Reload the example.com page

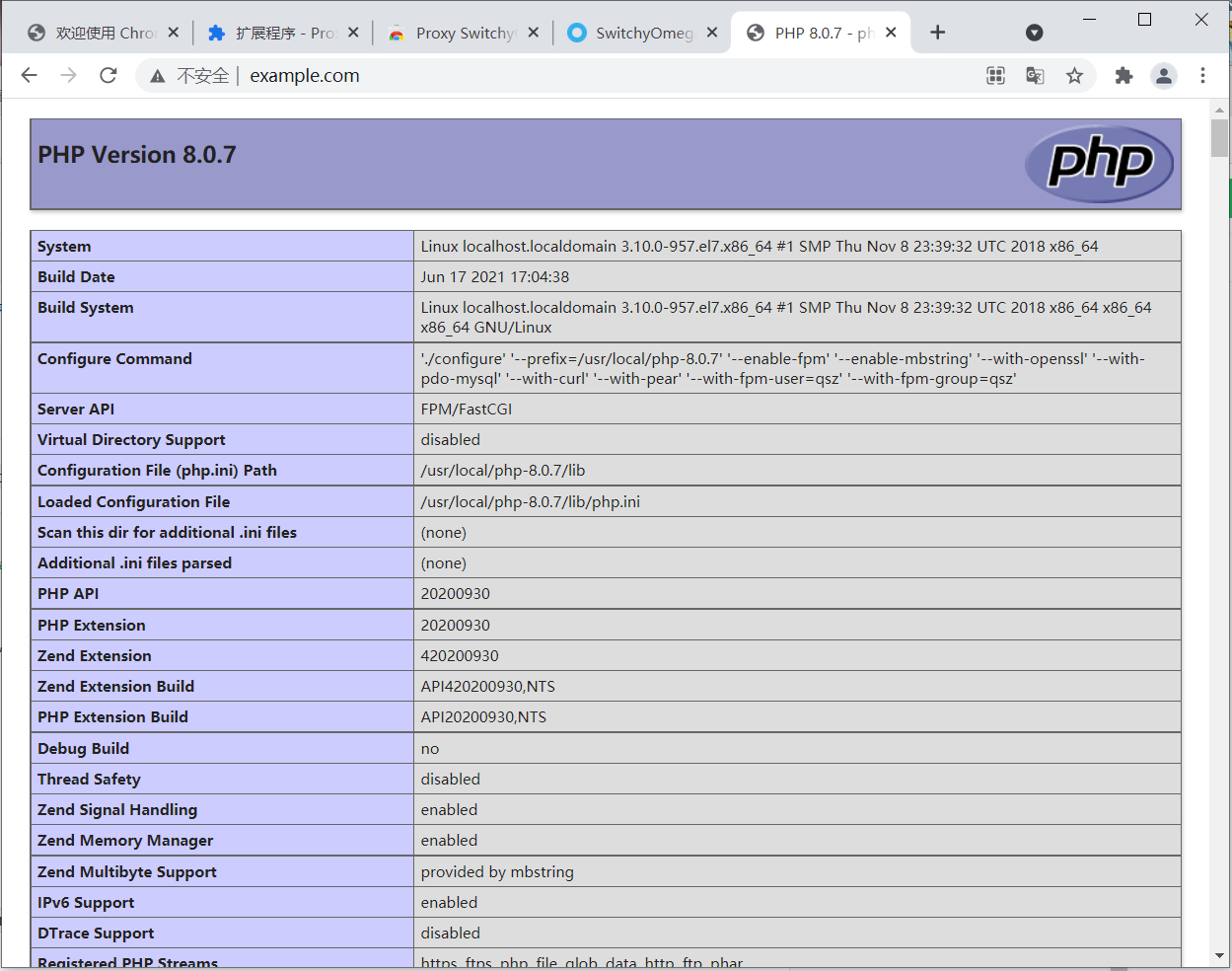tap(109, 75)
